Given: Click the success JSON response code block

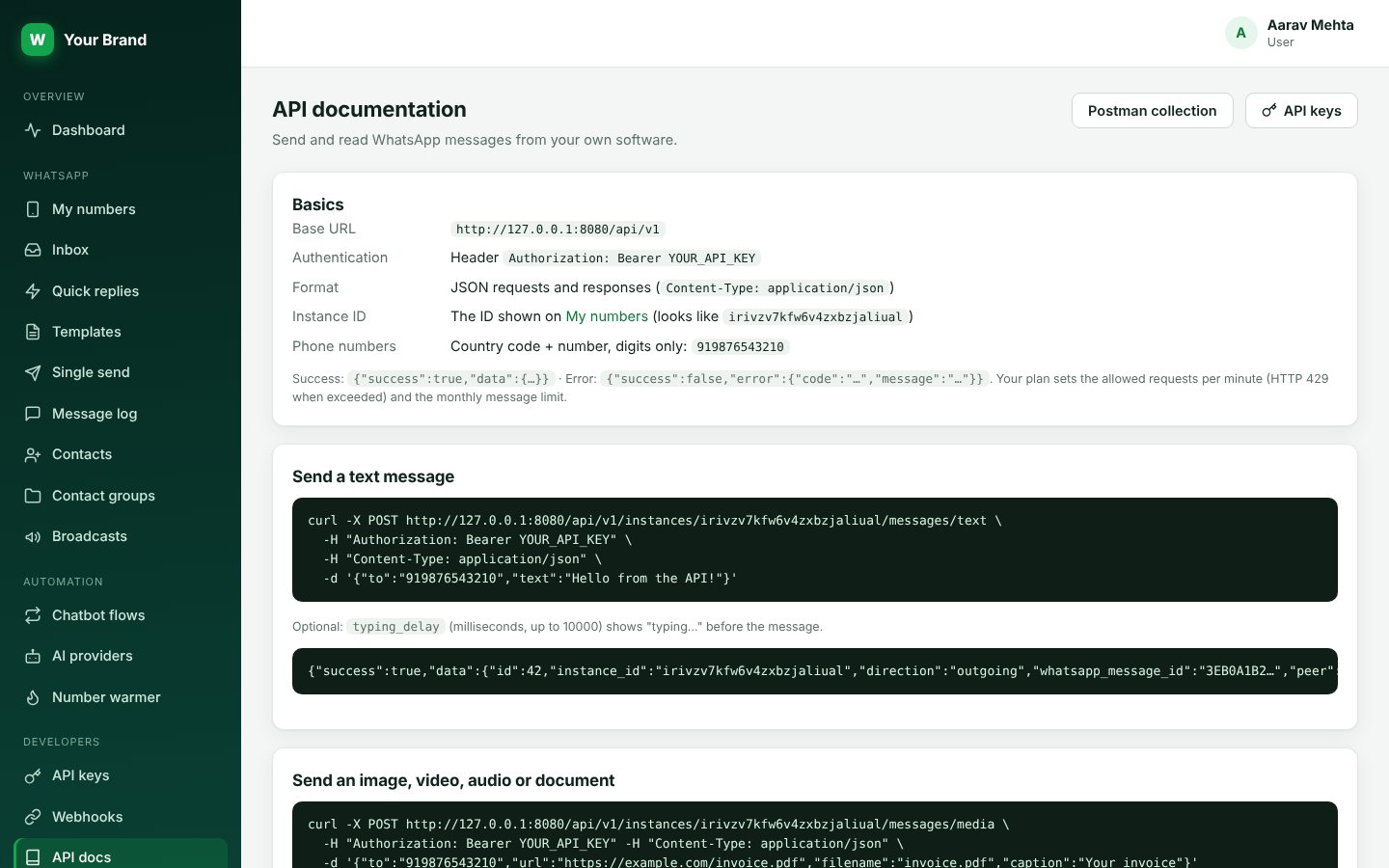Looking at the screenshot, I should point(815,671).
